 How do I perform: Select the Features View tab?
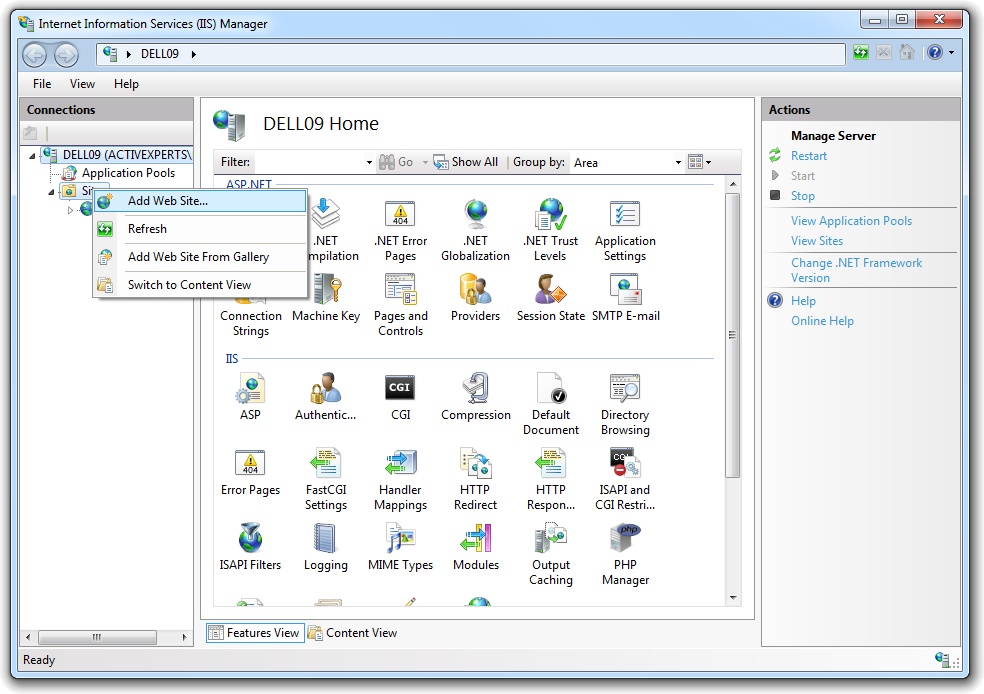pyautogui.click(x=255, y=633)
